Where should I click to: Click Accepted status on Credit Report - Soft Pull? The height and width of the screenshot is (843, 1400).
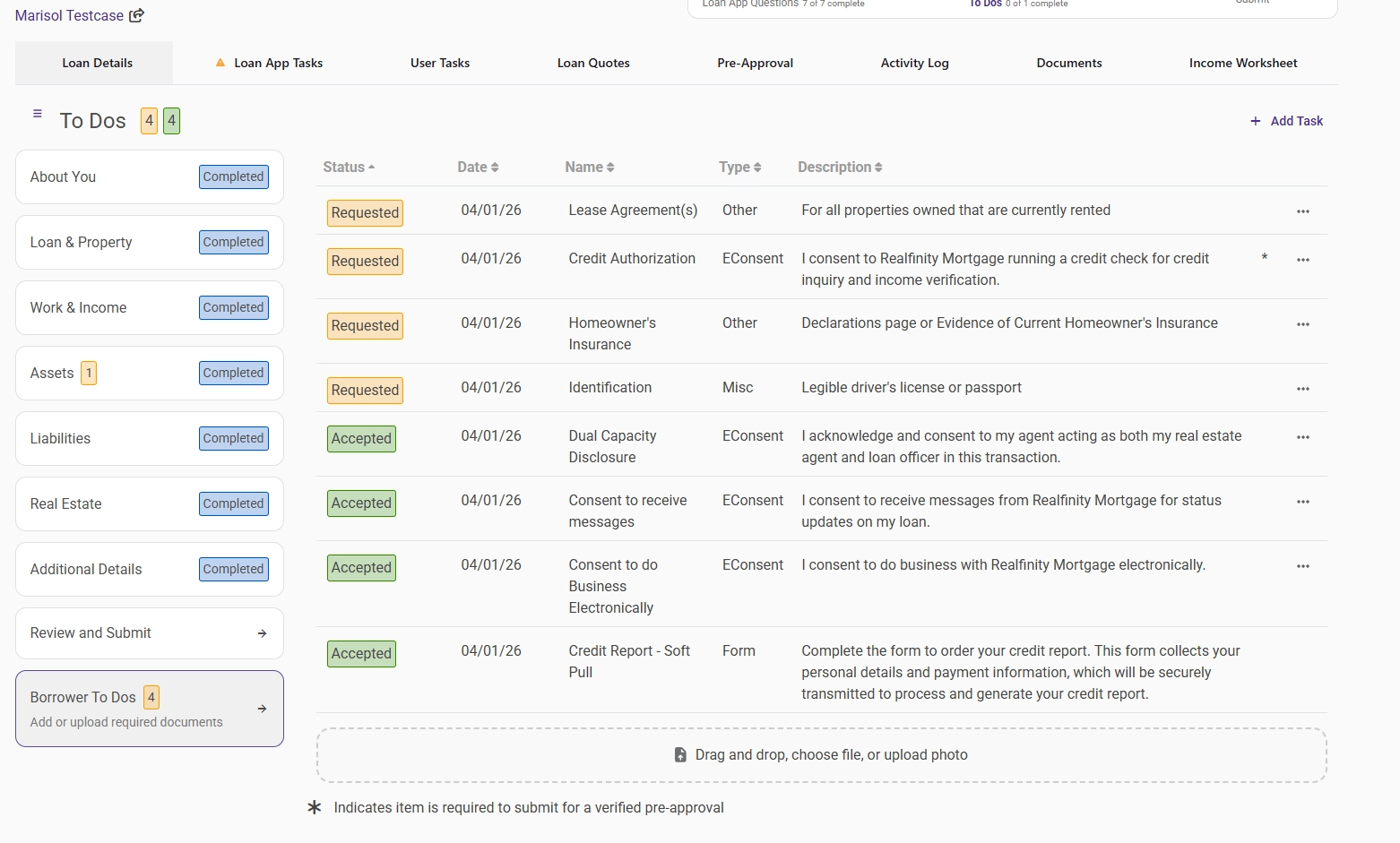(361, 654)
